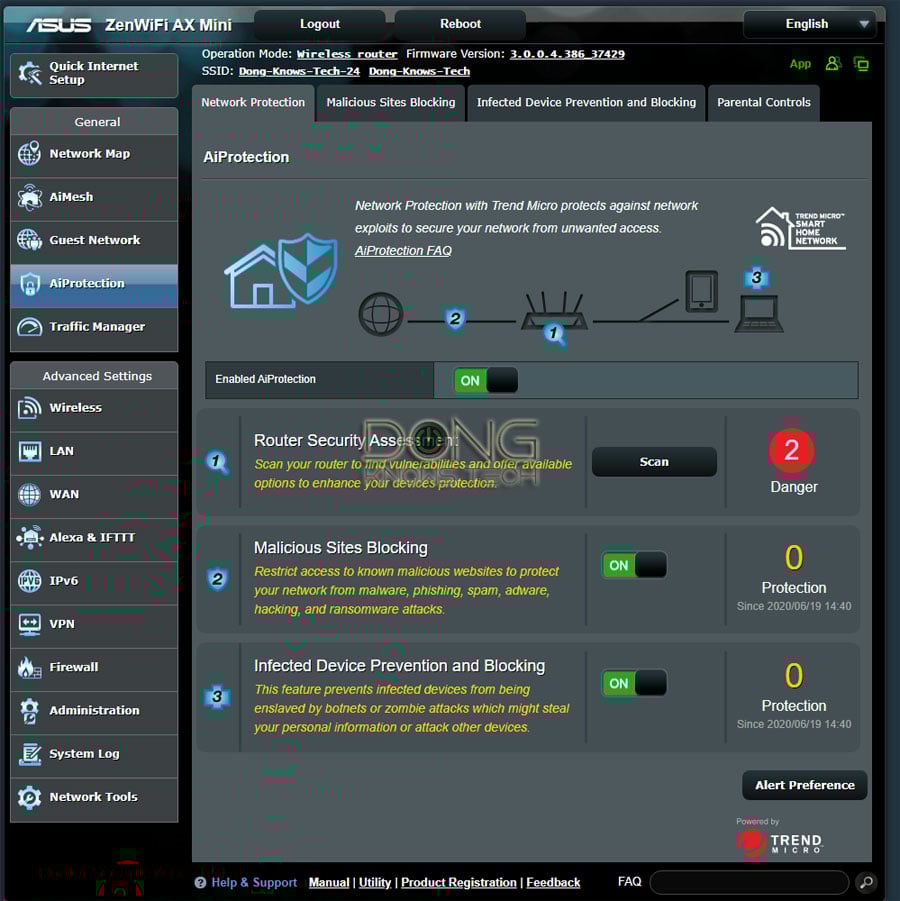This screenshot has width=900, height=901.
Task: Click the Firewall menu label
Action: (74, 667)
